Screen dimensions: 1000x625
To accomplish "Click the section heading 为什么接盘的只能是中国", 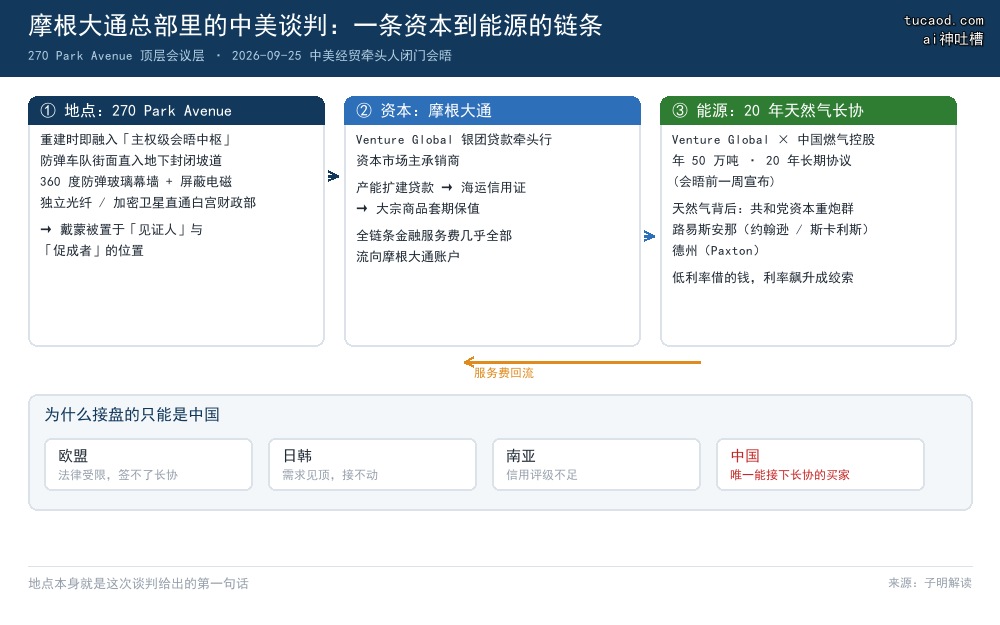I will [x=132, y=415].
